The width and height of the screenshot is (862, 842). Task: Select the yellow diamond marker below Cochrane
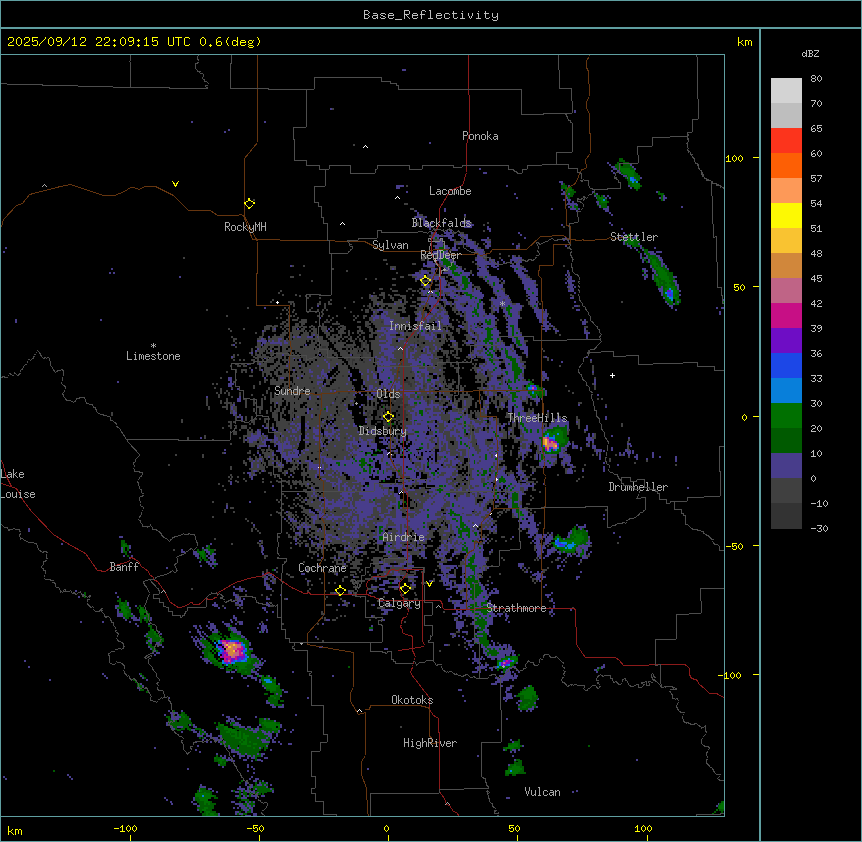click(x=340, y=590)
